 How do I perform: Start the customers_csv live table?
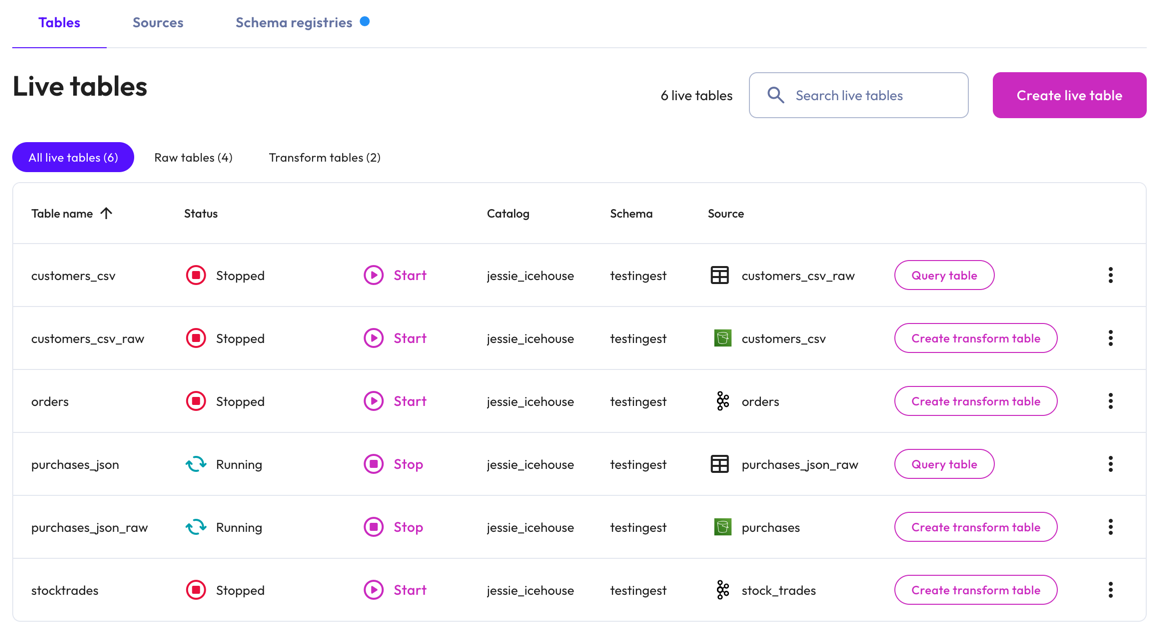coord(396,275)
